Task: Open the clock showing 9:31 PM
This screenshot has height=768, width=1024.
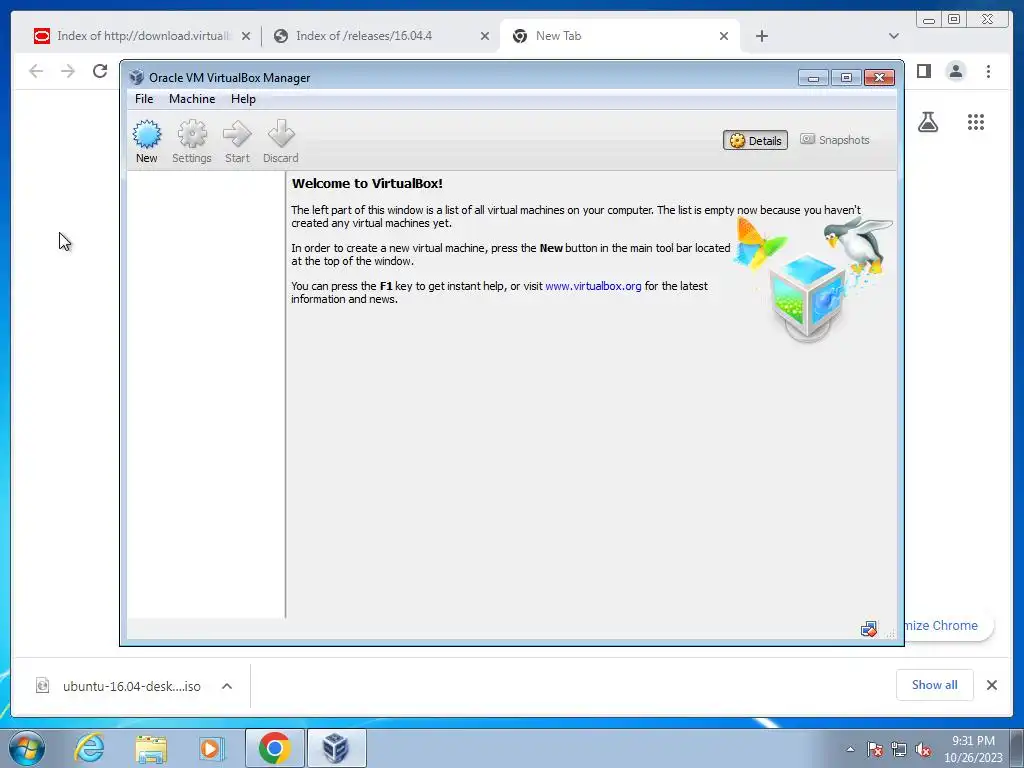Action: pos(973,749)
